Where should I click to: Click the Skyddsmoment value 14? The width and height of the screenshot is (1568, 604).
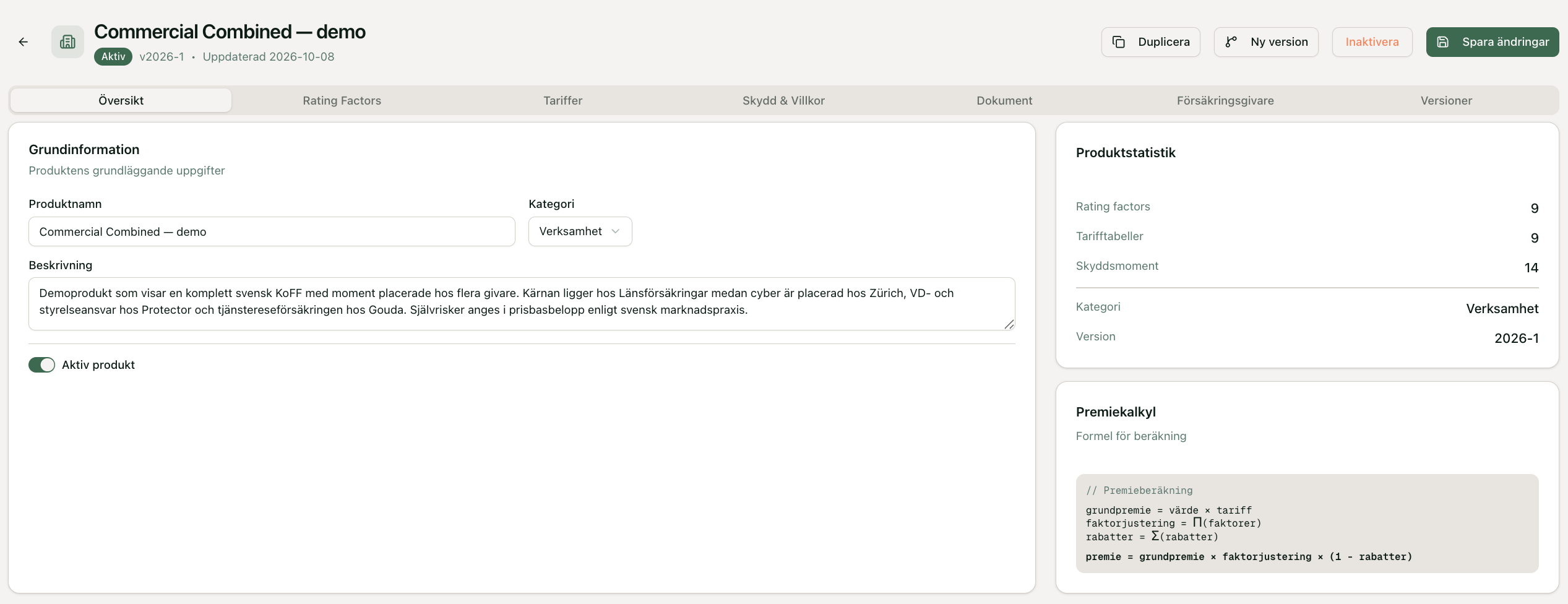point(1531,267)
